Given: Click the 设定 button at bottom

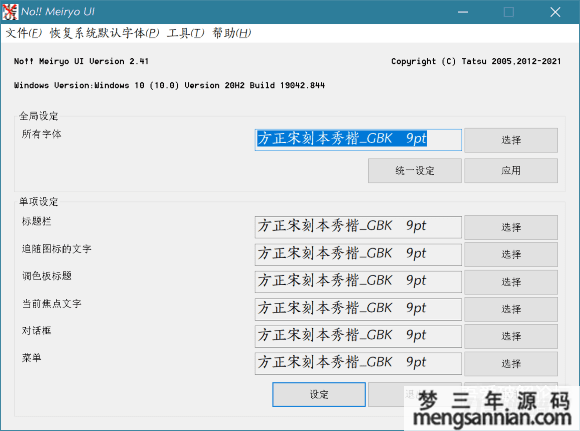Looking at the screenshot, I should pos(319,394).
